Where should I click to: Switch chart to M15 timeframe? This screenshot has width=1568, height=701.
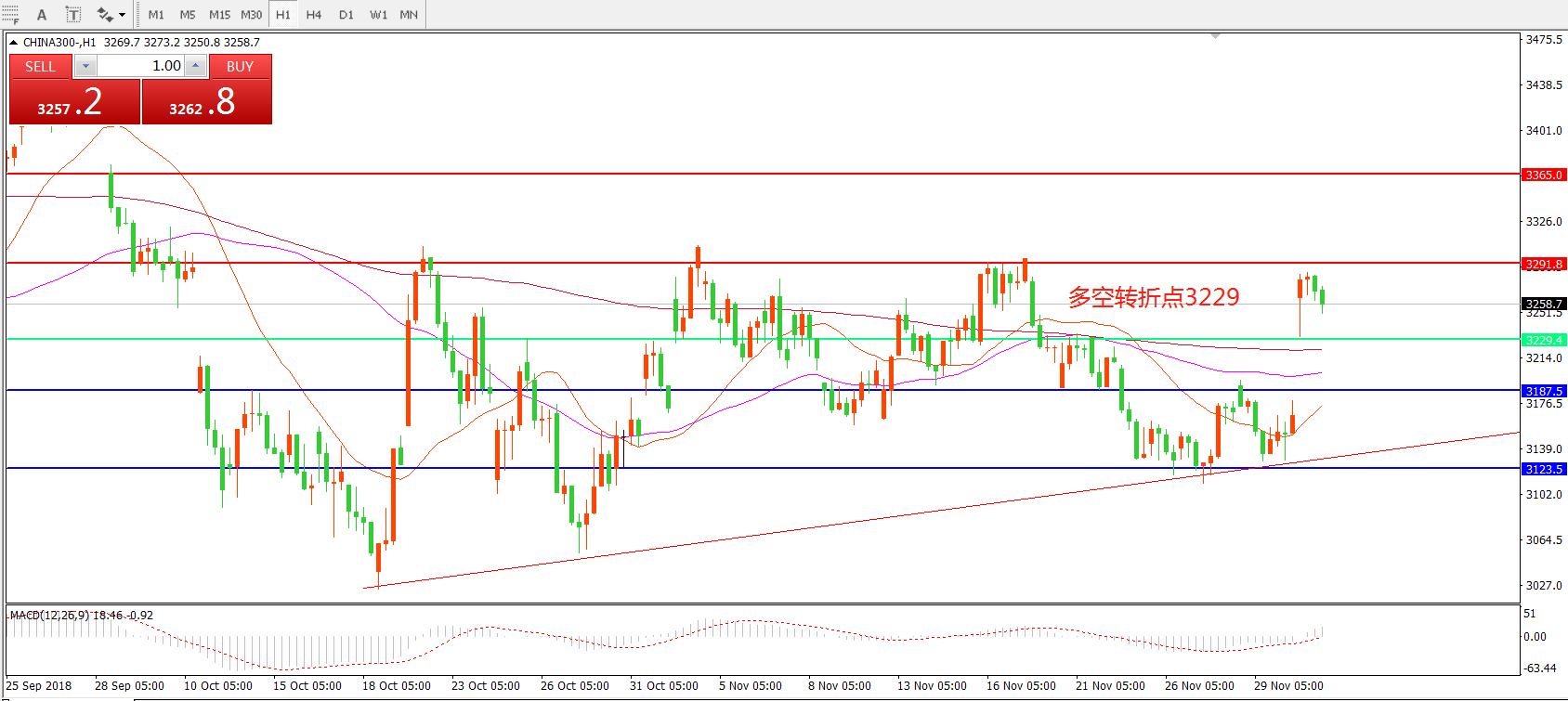click(219, 15)
